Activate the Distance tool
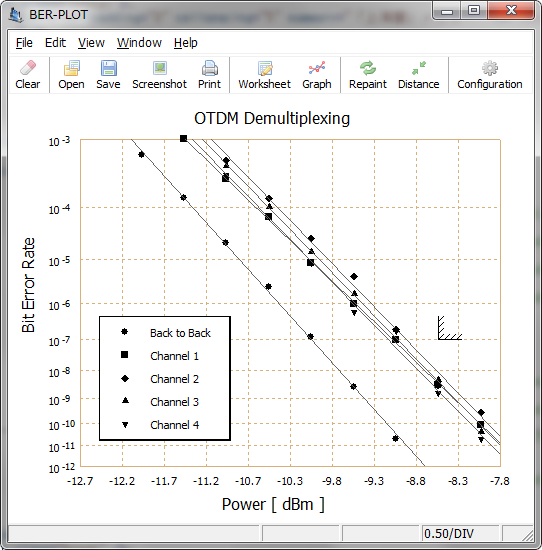The width and height of the screenshot is (542, 550). coord(419,75)
